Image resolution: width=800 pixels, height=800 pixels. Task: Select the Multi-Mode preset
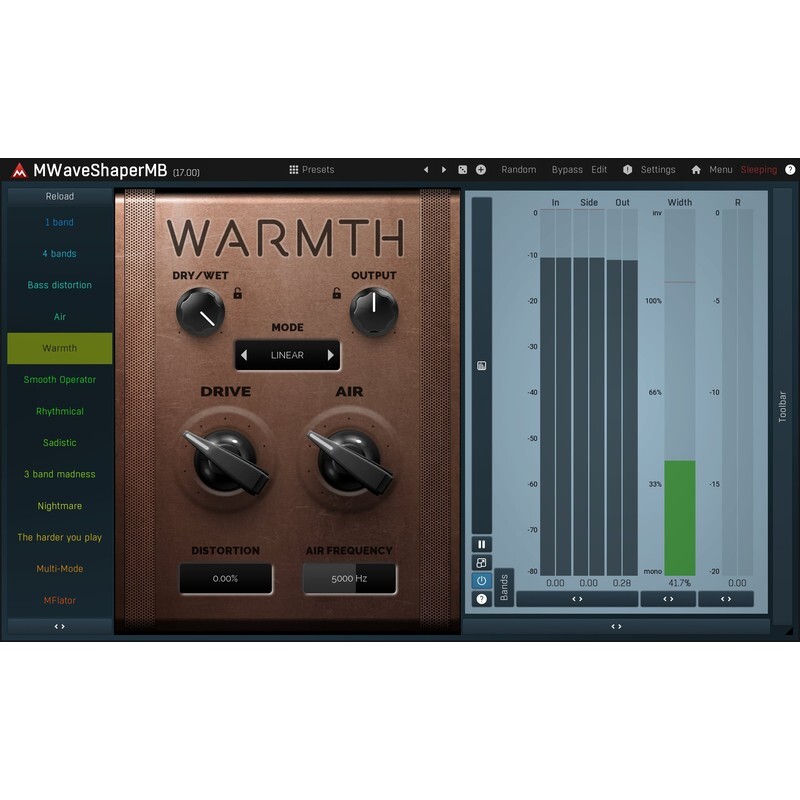pyautogui.click(x=60, y=569)
